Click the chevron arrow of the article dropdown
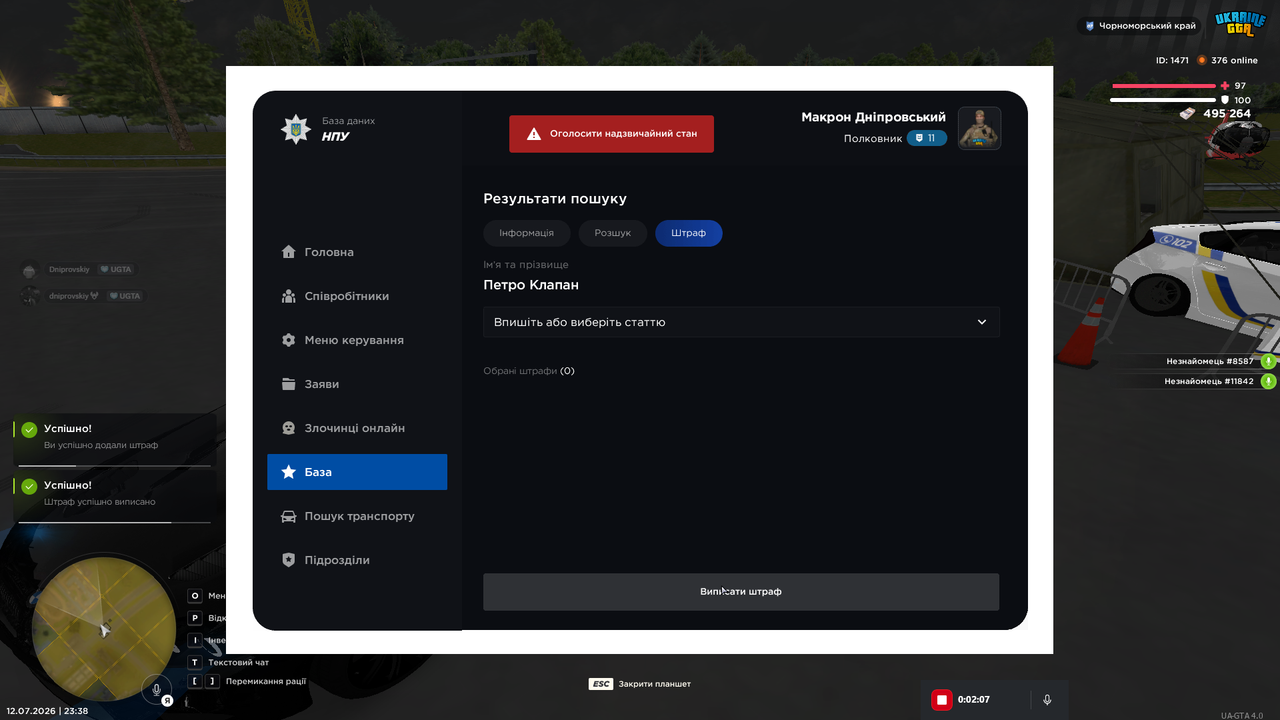 (982, 322)
